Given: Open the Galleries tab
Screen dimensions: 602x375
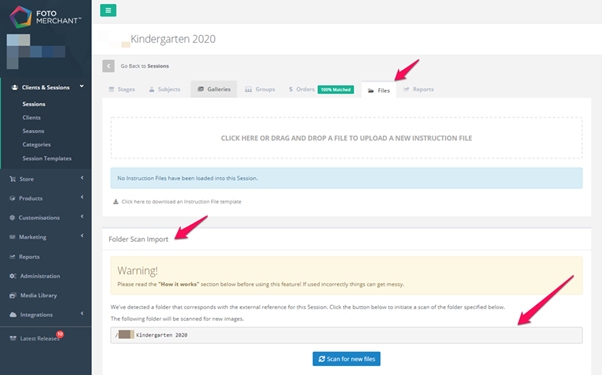Looking at the screenshot, I should (x=214, y=89).
